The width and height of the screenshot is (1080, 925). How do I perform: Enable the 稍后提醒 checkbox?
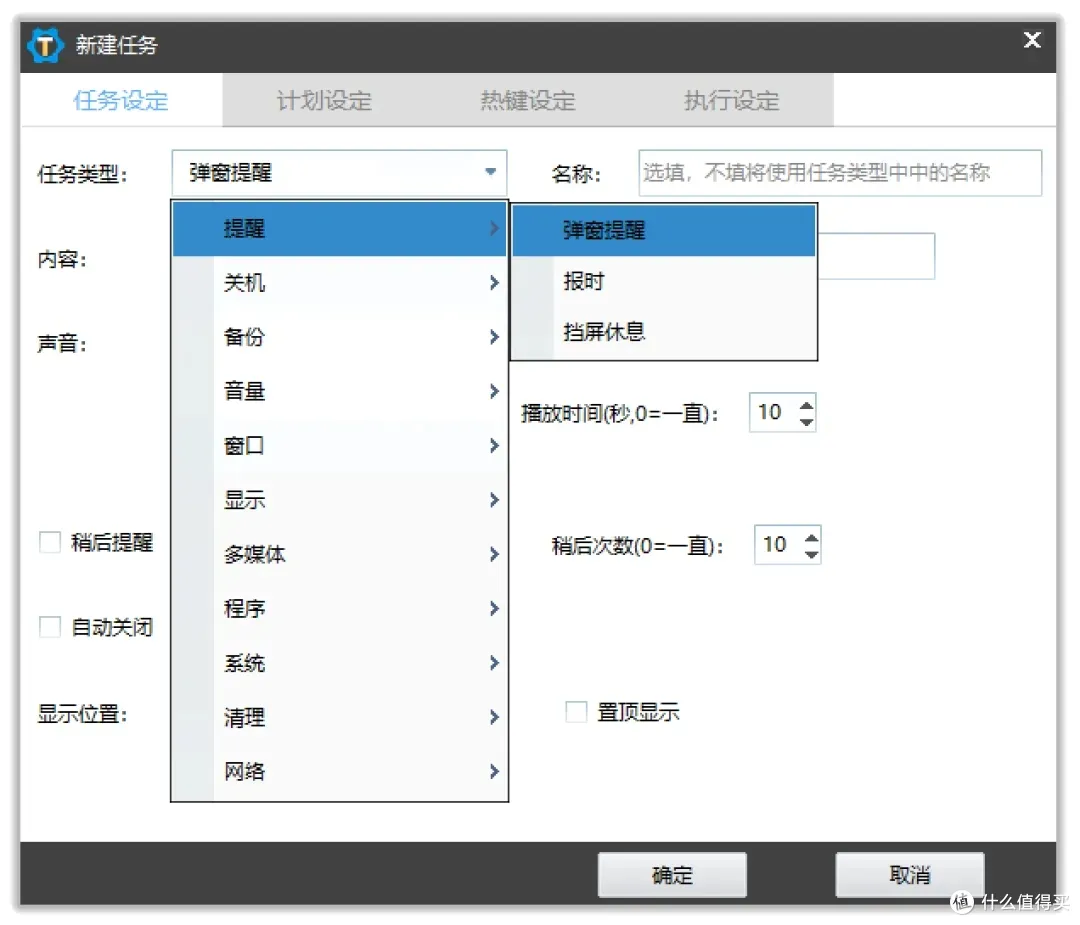click(49, 541)
